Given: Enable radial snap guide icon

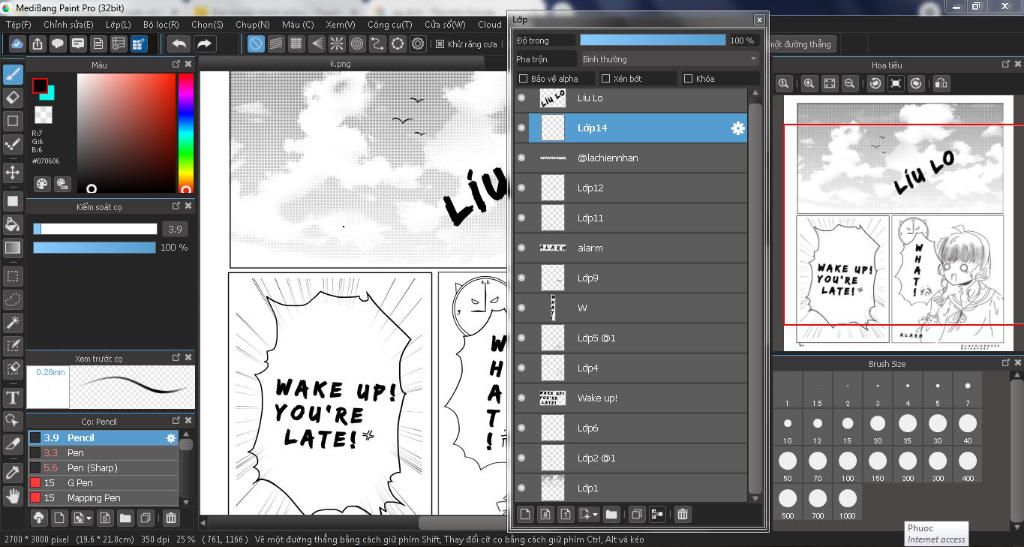Looking at the screenshot, I should pos(337,44).
